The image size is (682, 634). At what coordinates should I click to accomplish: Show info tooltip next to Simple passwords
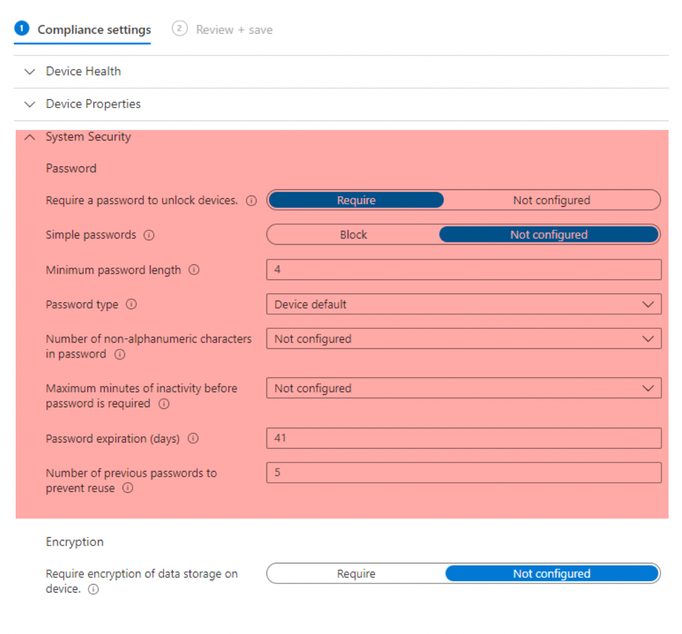click(149, 235)
